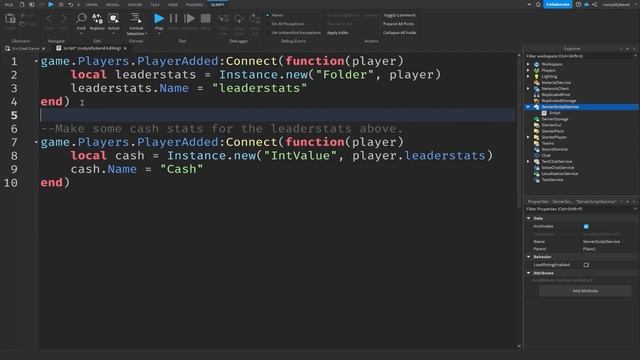Viewport: 640px width, 360px height.
Task: Click the Teams icon in Explorer
Action: [537, 143]
